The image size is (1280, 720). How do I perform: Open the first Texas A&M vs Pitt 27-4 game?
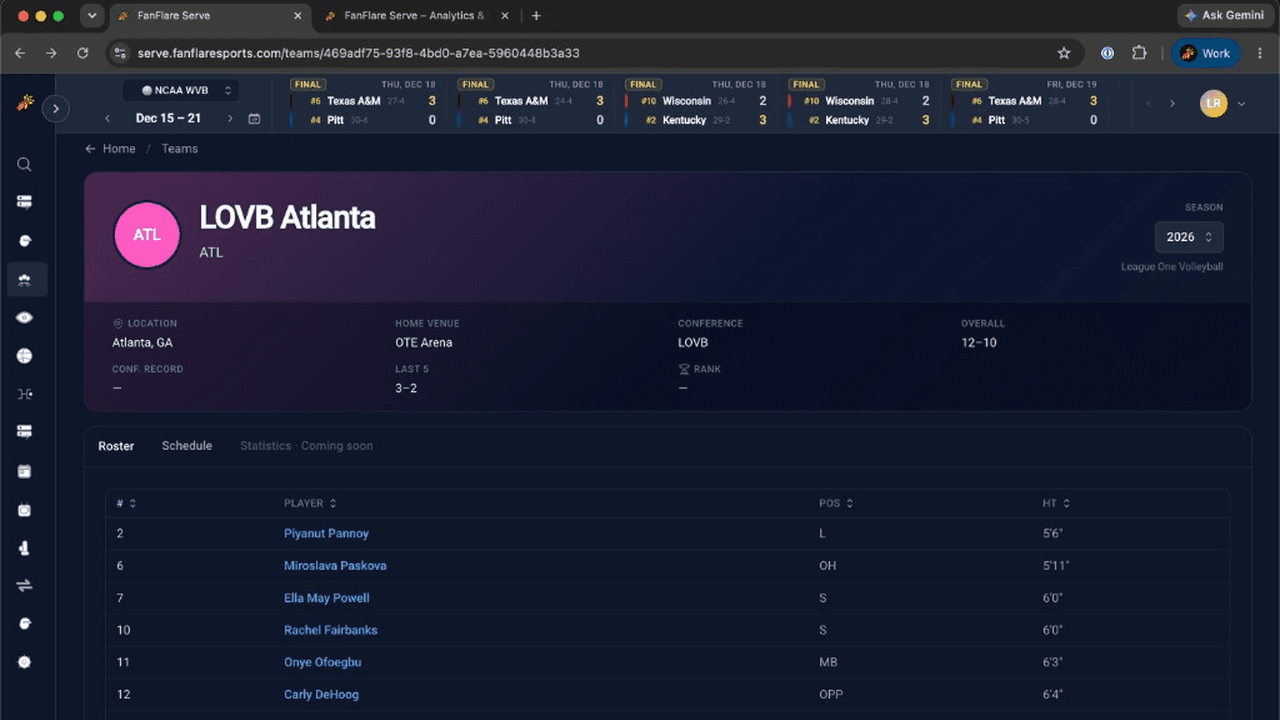363,104
